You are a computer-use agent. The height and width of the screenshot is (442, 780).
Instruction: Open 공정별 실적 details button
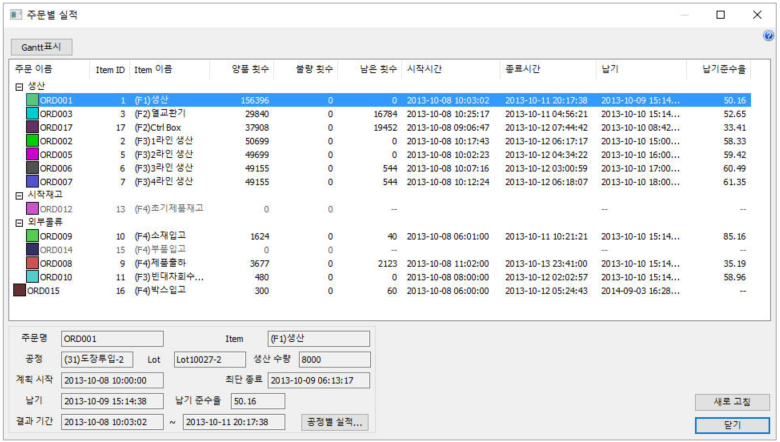coord(334,422)
